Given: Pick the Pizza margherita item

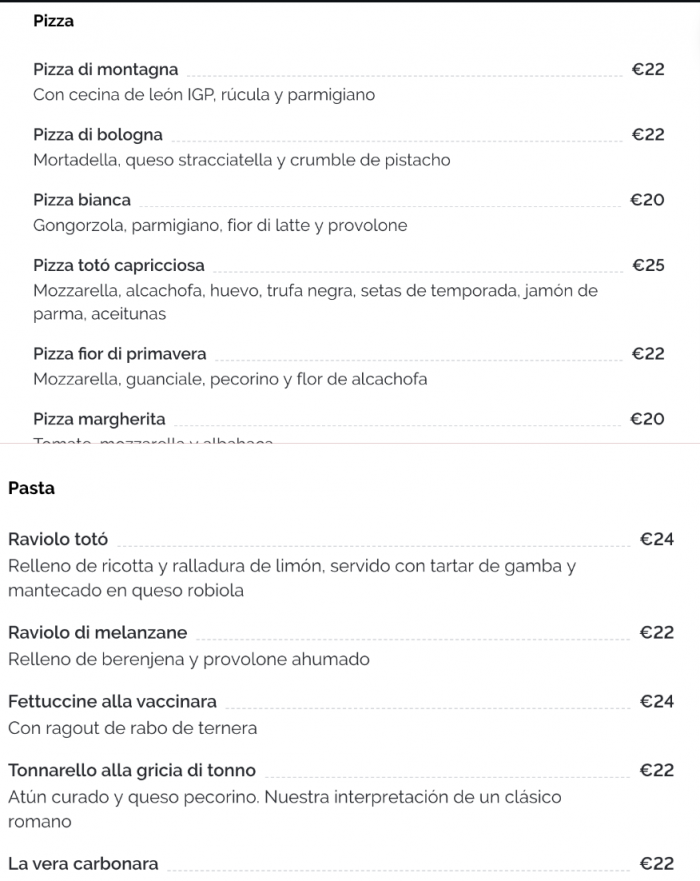Looking at the screenshot, I should tap(99, 419).
